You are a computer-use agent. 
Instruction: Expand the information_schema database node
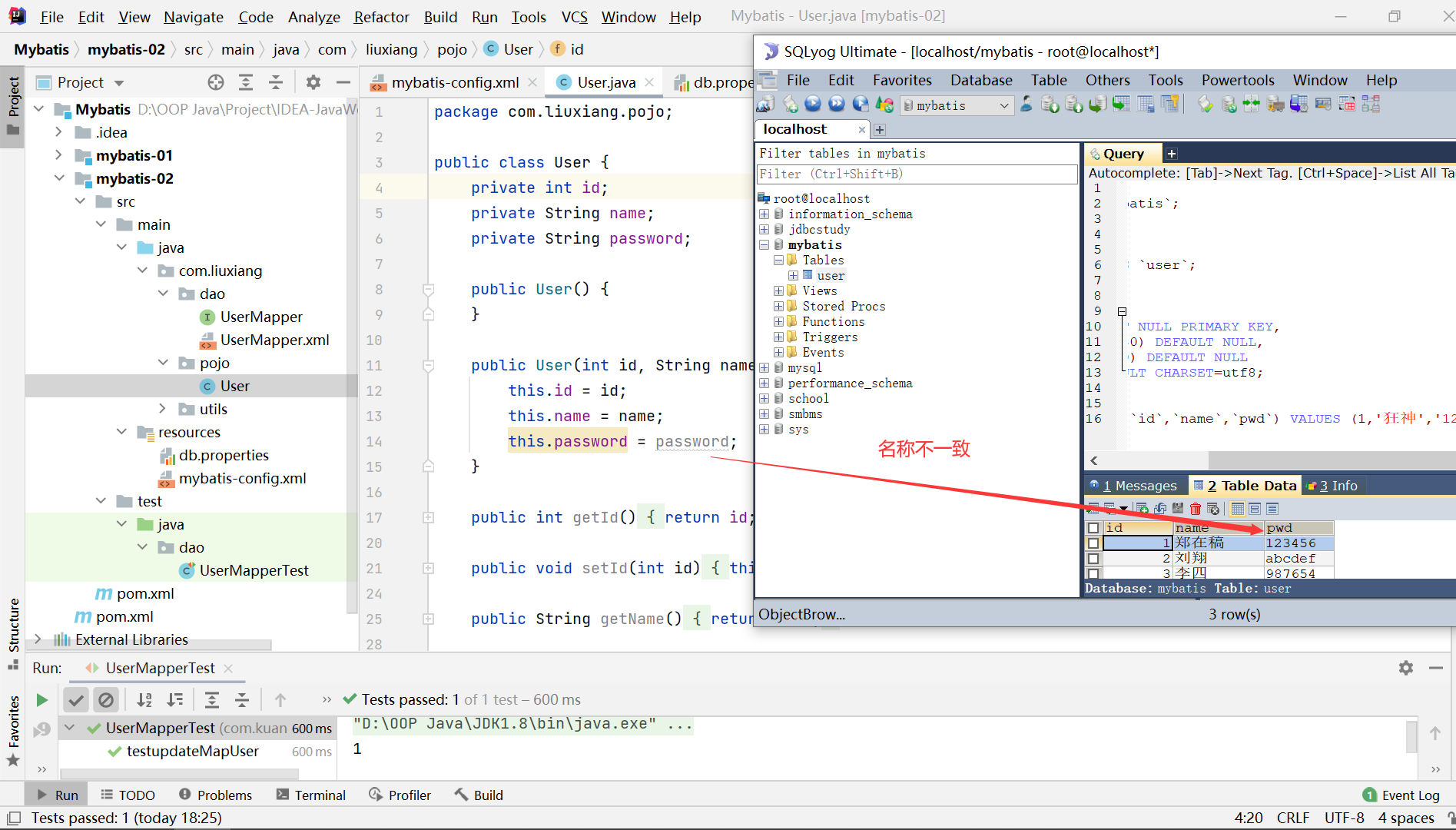pos(764,214)
